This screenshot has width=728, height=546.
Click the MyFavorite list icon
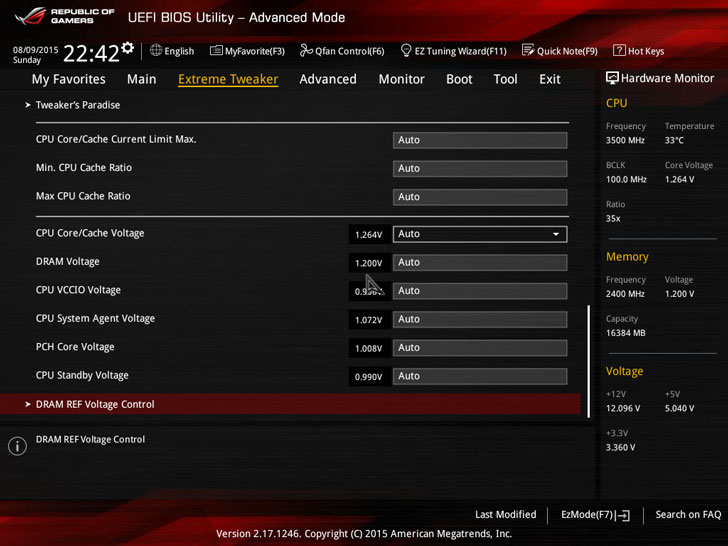[216, 50]
